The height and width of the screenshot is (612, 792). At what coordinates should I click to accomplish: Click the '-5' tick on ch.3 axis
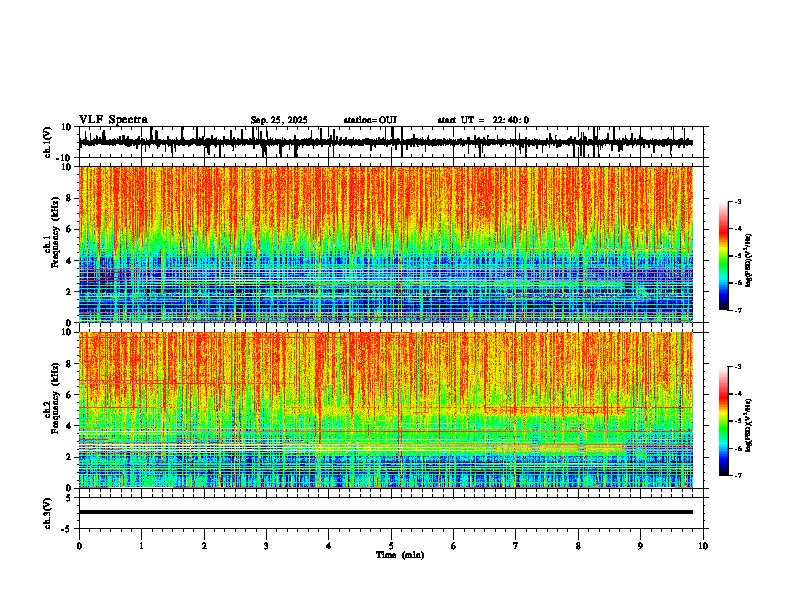[68, 529]
